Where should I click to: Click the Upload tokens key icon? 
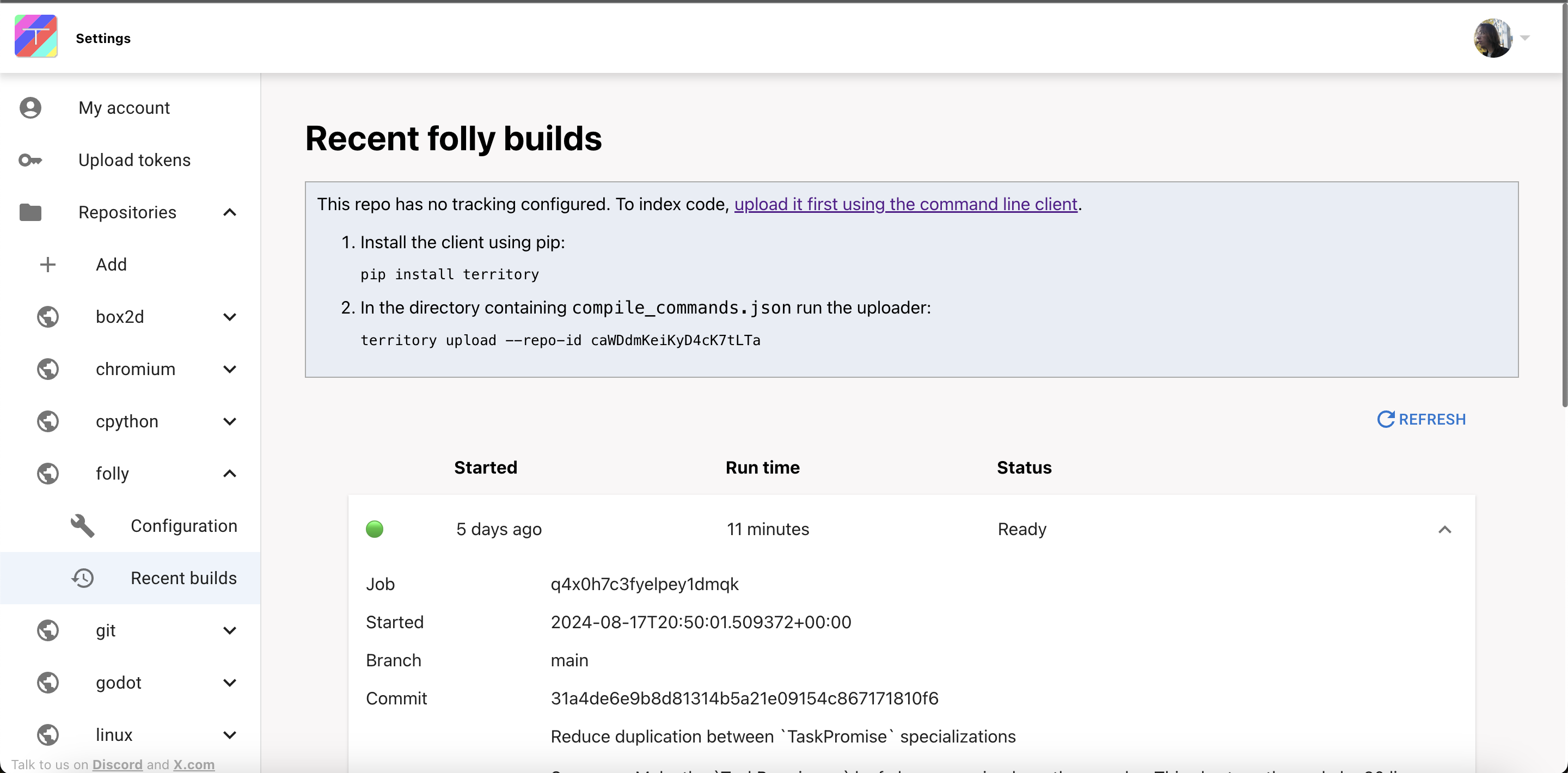30,160
